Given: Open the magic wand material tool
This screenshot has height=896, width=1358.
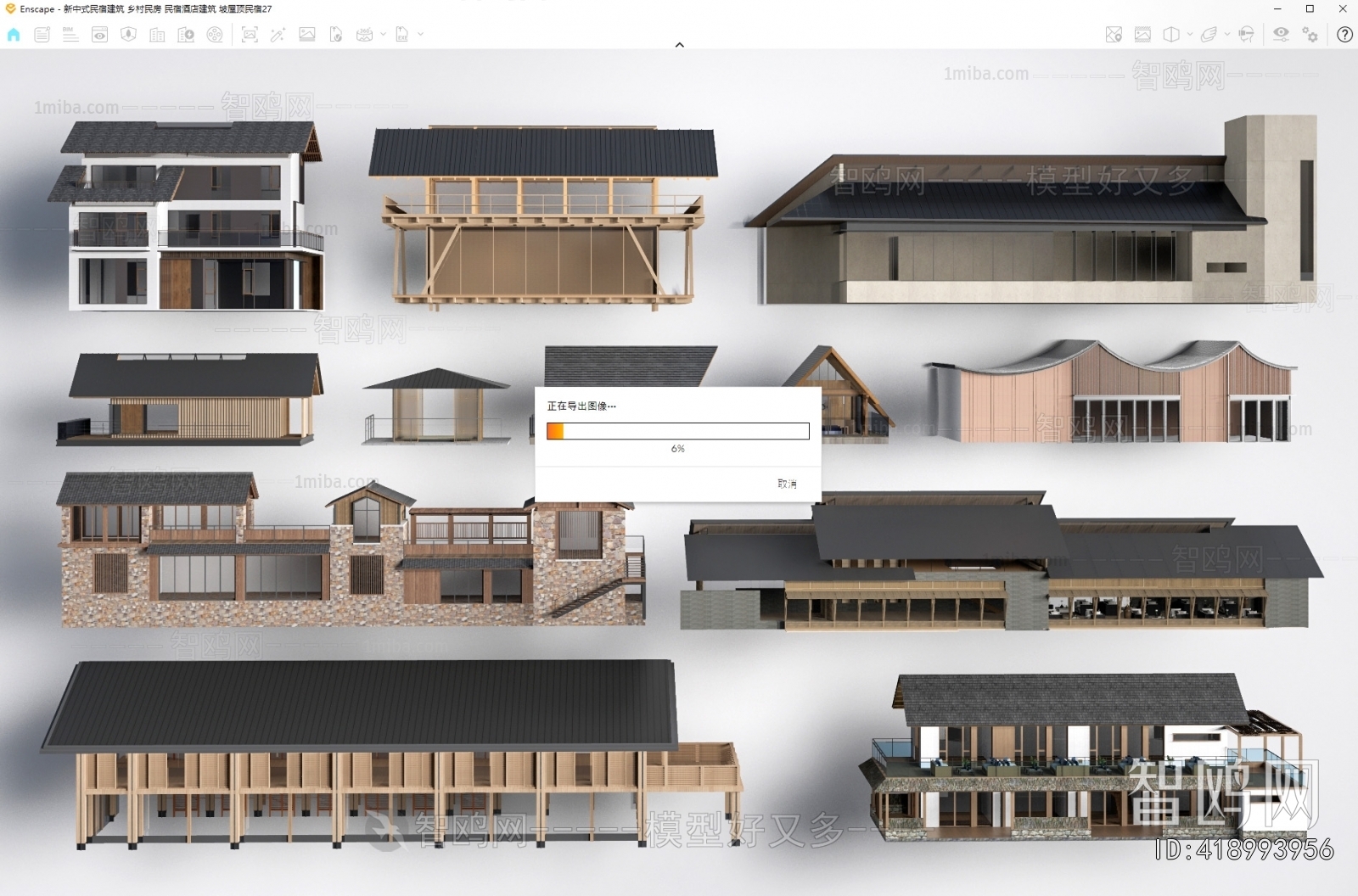Looking at the screenshot, I should click(278, 35).
